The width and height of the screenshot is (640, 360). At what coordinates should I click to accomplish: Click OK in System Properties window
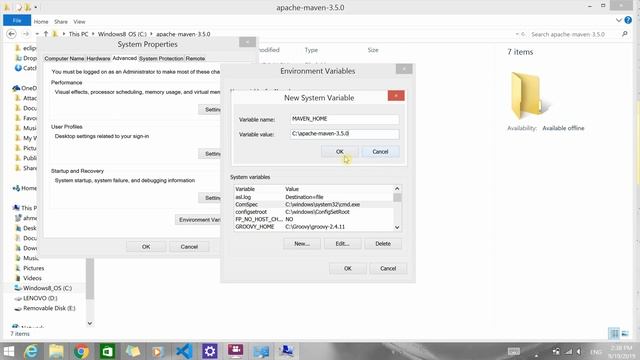tap(146, 247)
